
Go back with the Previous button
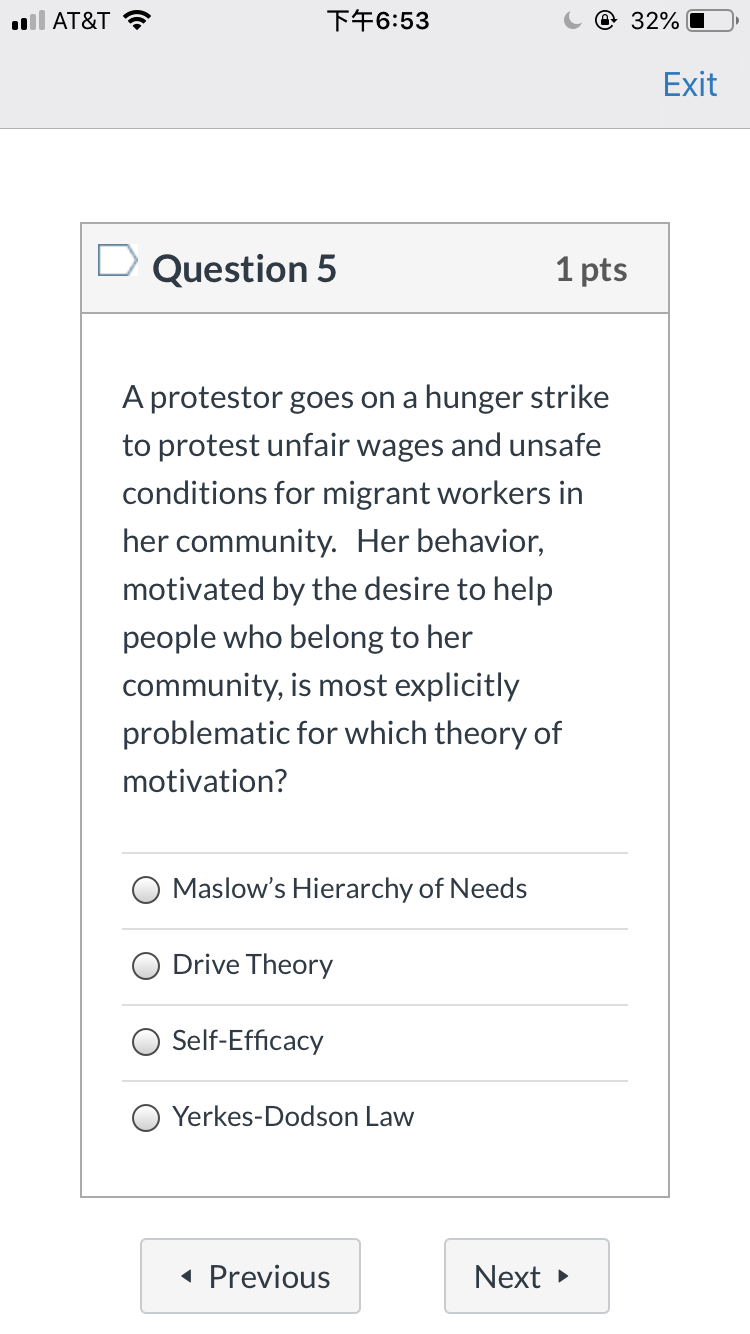(250, 1276)
